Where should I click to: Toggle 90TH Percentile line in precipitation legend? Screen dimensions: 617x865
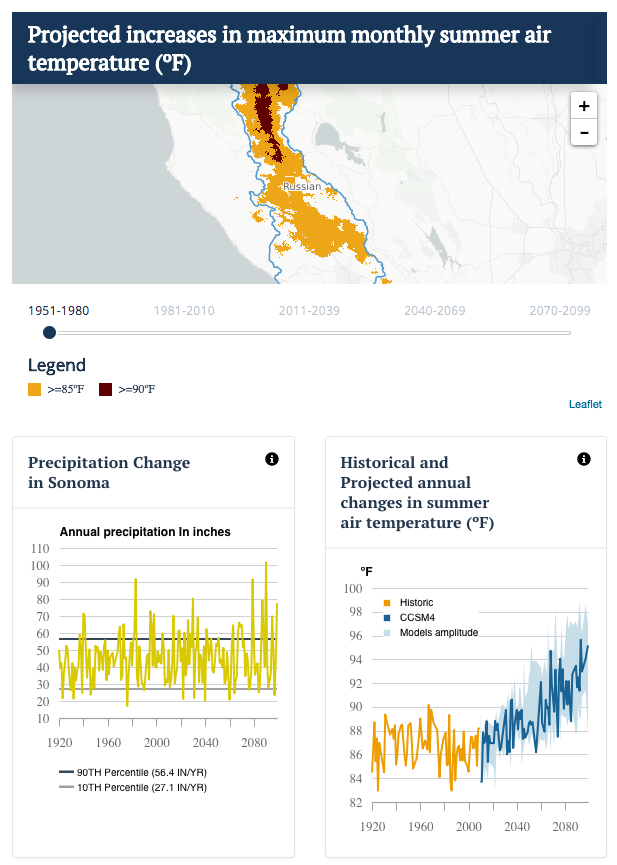pos(133,772)
